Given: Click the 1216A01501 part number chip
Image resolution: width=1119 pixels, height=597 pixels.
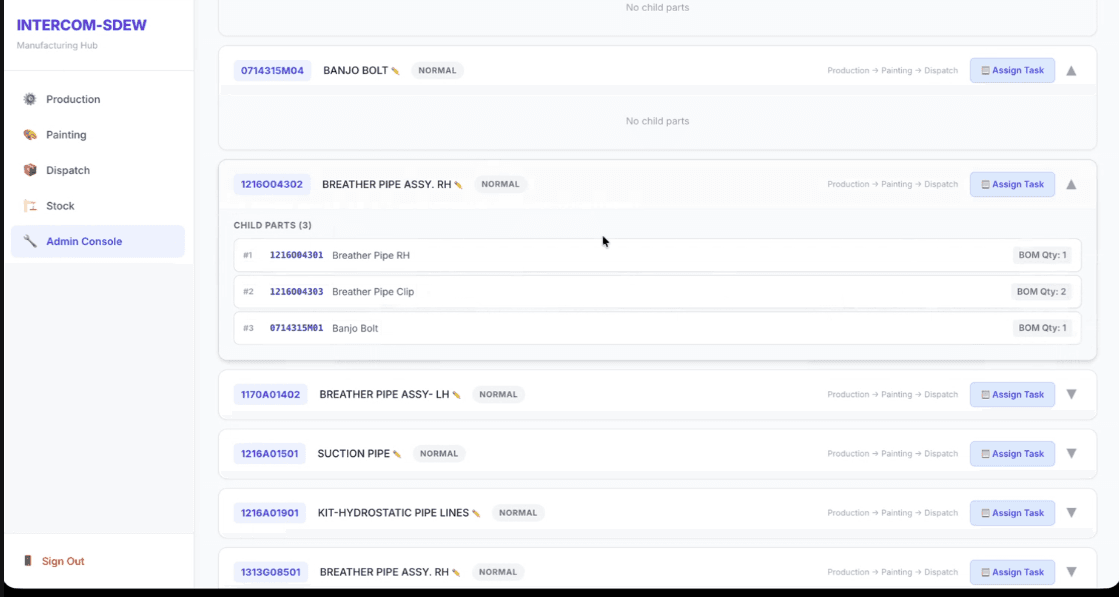Looking at the screenshot, I should click(x=269, y=454).
